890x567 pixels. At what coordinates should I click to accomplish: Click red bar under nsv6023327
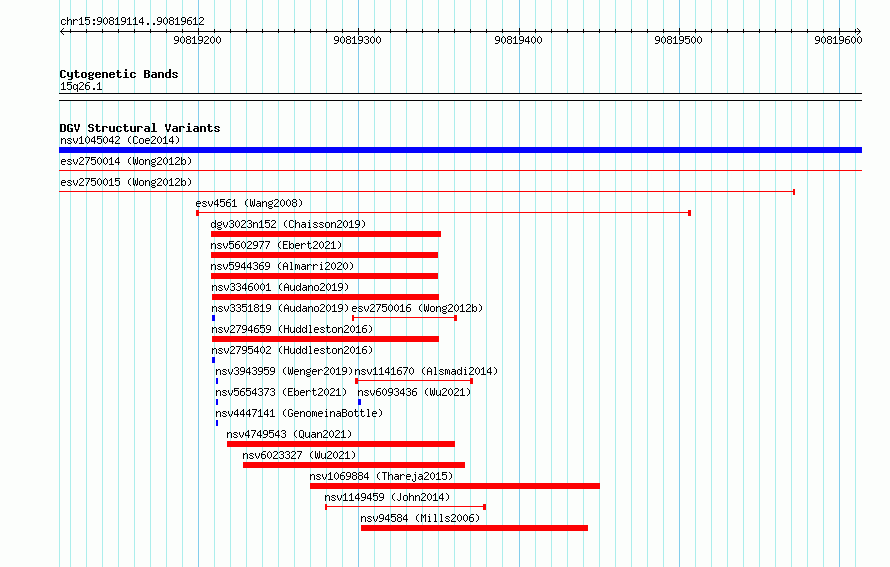[354, 465]
